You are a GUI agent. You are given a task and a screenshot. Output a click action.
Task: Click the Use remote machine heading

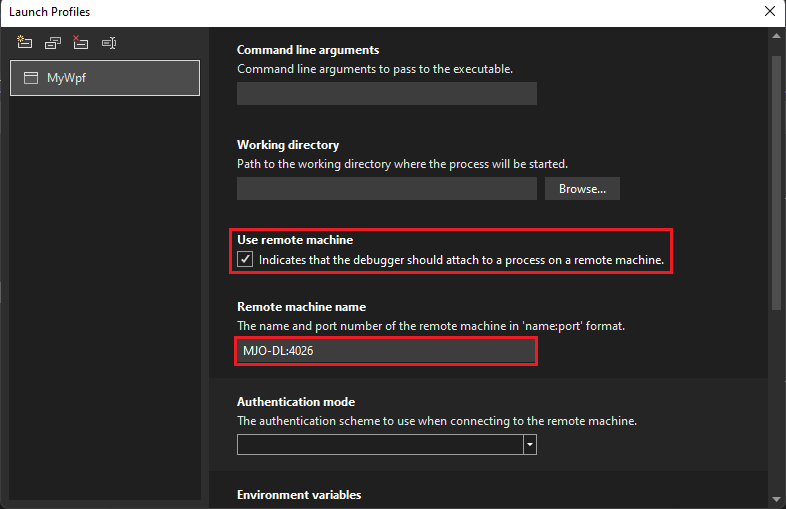tap(295, 240)
